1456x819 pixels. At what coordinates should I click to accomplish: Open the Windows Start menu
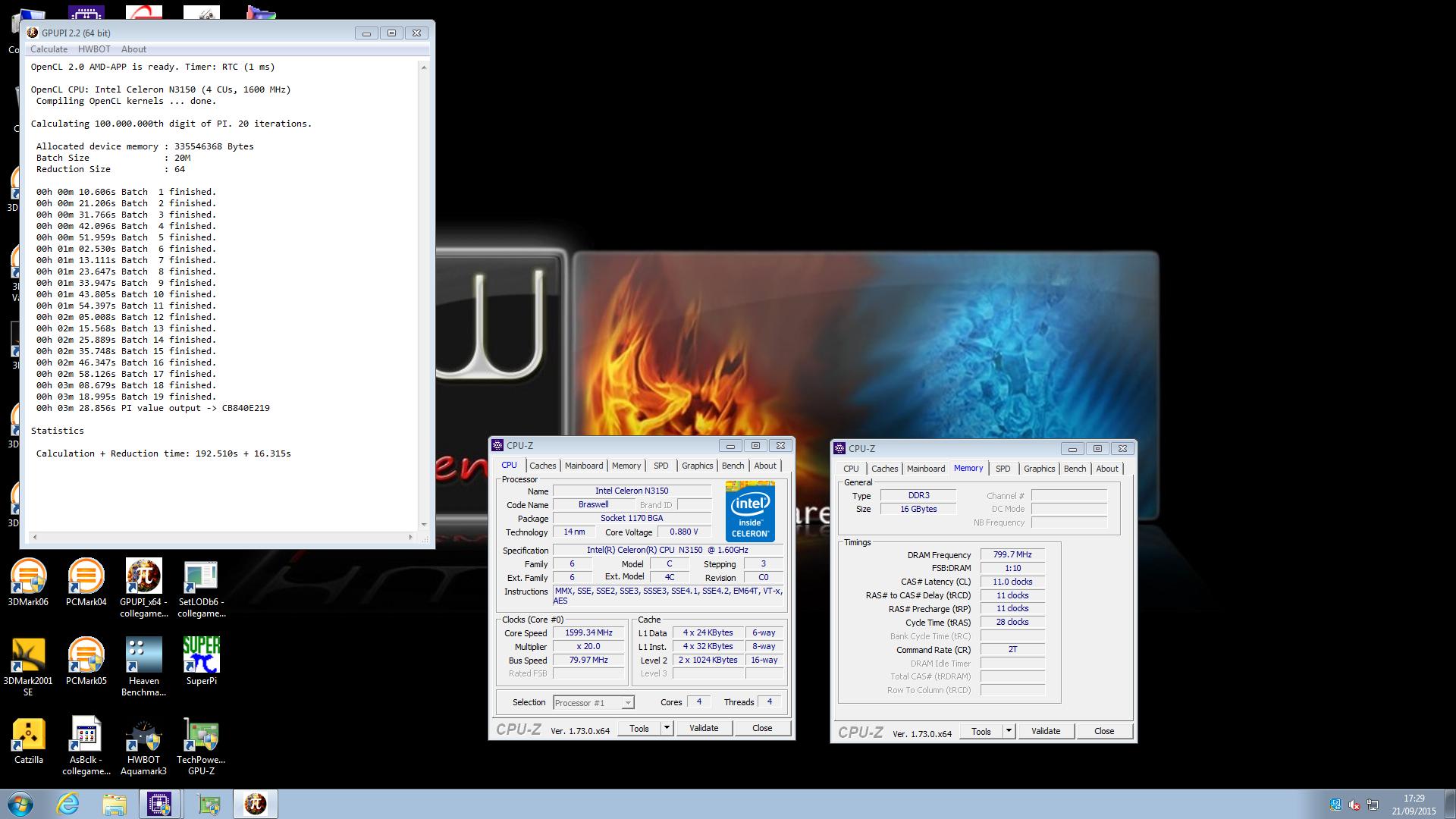click(20, 804)
